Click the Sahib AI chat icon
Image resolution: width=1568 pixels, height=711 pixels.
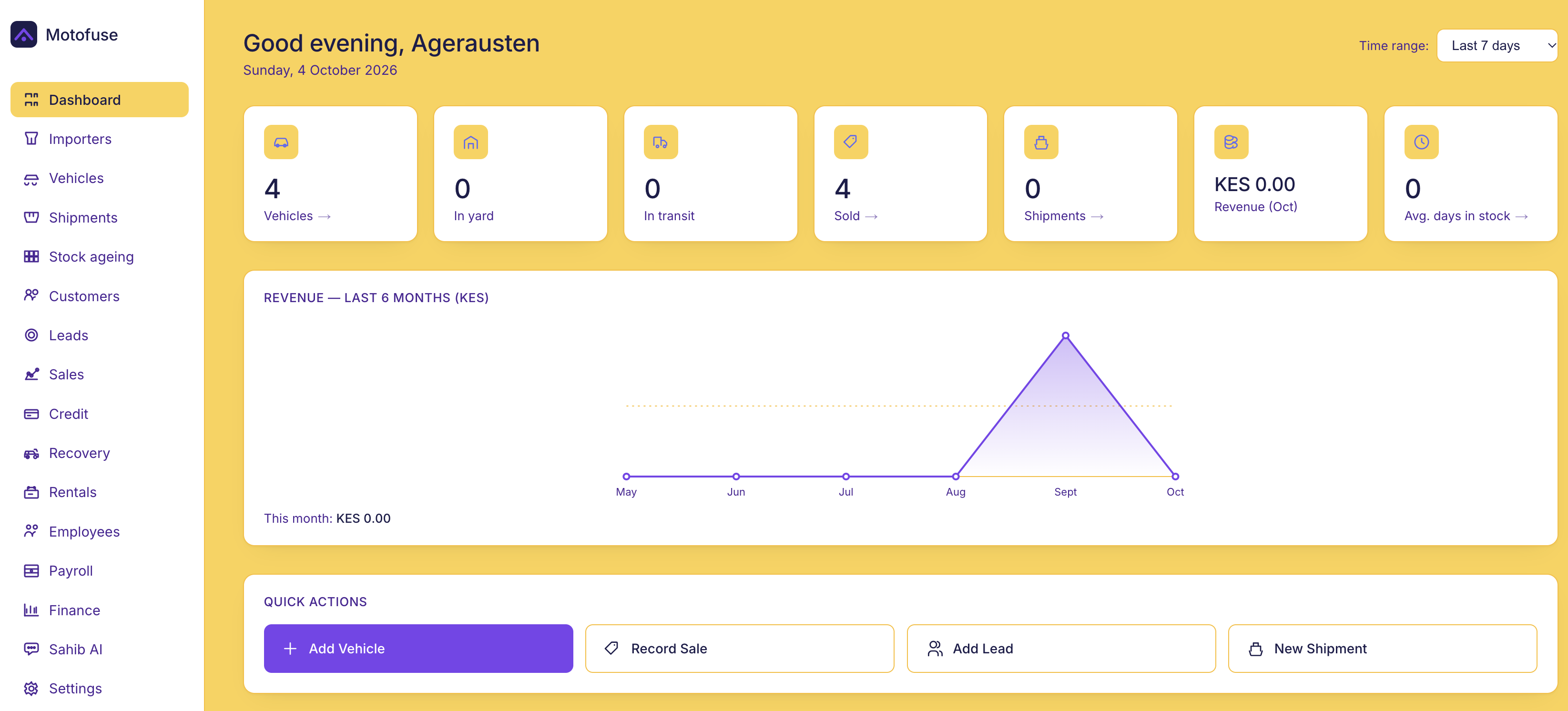(x=31, y=649)
